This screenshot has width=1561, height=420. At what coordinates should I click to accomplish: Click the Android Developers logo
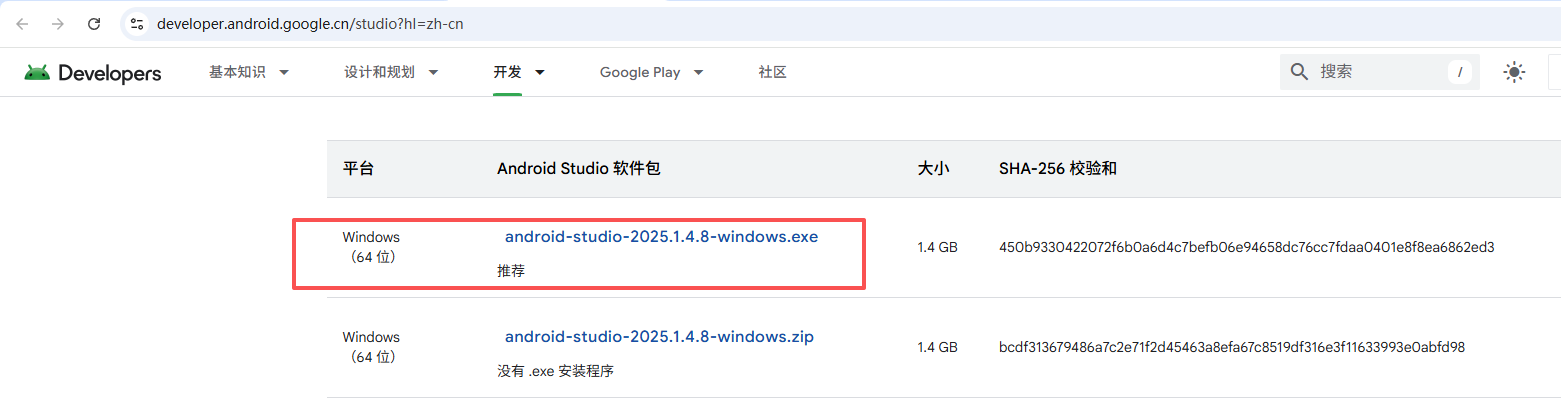coord(93,73)
